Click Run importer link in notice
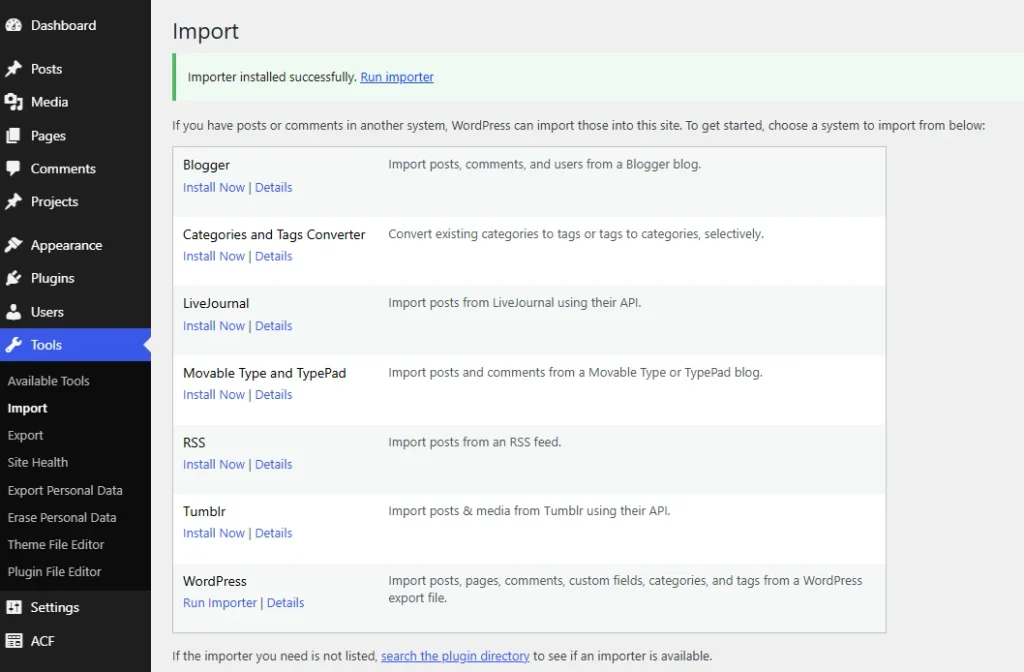Screen dimensions: 1024x672 click(397, 77)
